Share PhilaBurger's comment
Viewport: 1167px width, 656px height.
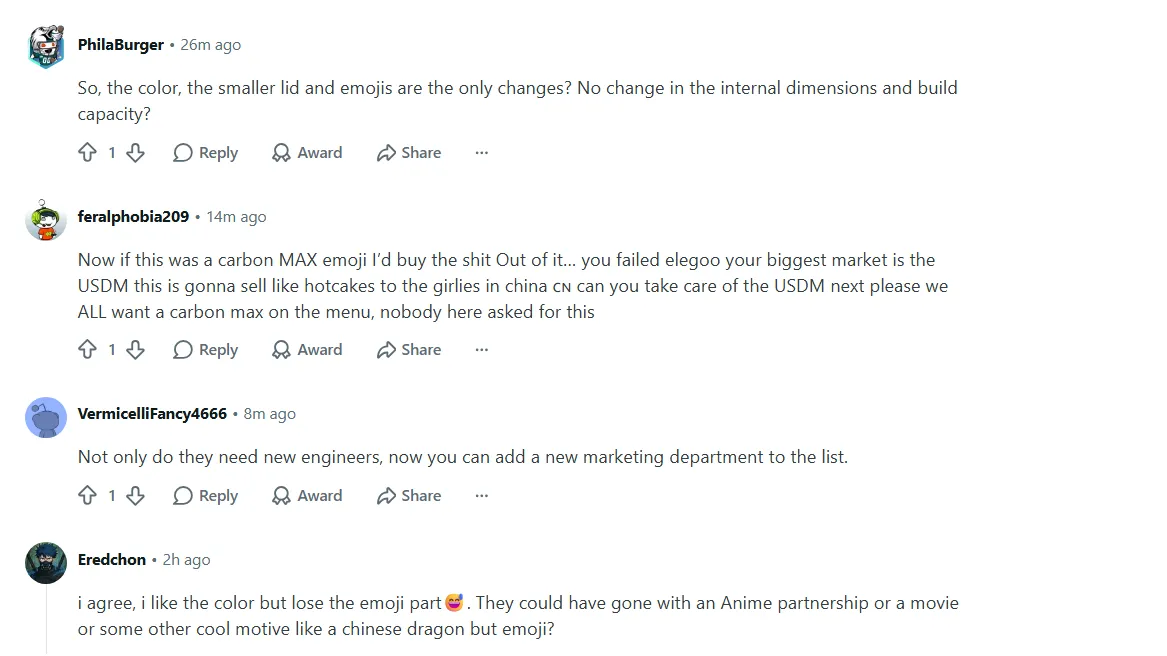409,153
